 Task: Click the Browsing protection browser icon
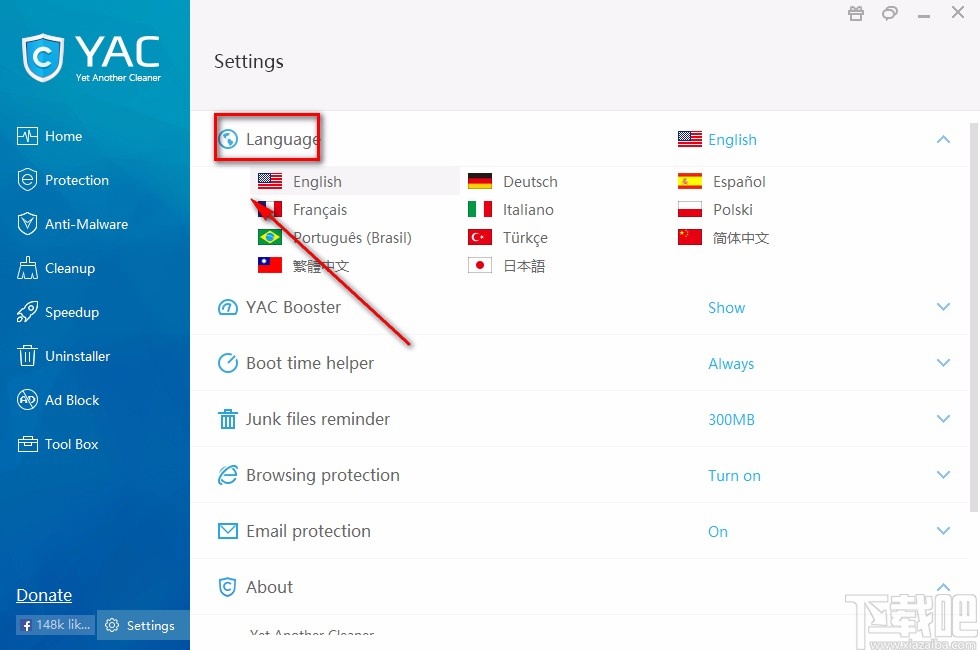[x=228, y=474]
